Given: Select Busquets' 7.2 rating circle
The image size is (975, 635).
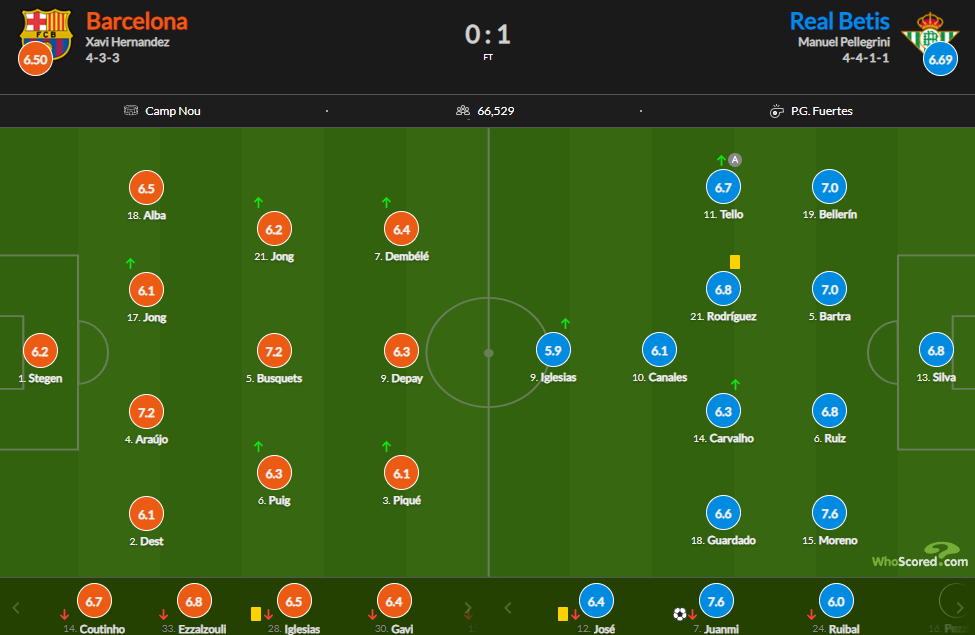Looking at the screenshot, I should pos(274,351).
